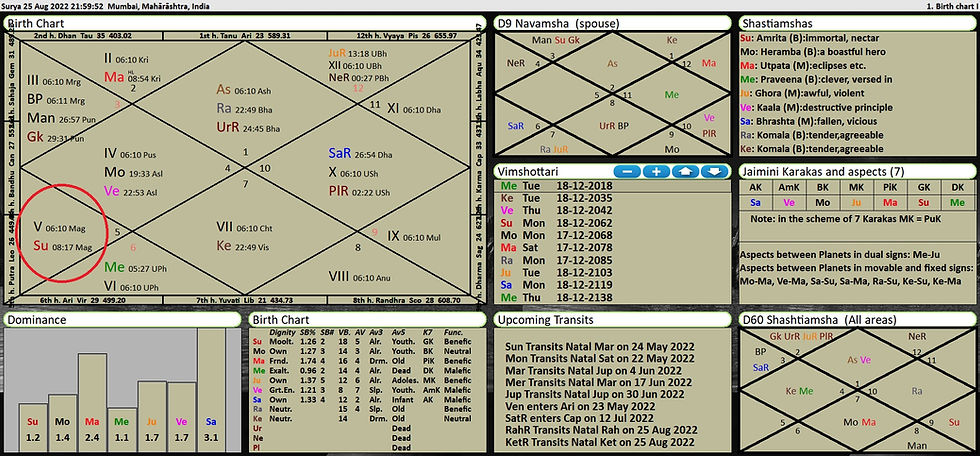980x456 pixels.
Task: Select the Ju Tue 18-12-2103 dasha row
Action: (x=612, y=273)
